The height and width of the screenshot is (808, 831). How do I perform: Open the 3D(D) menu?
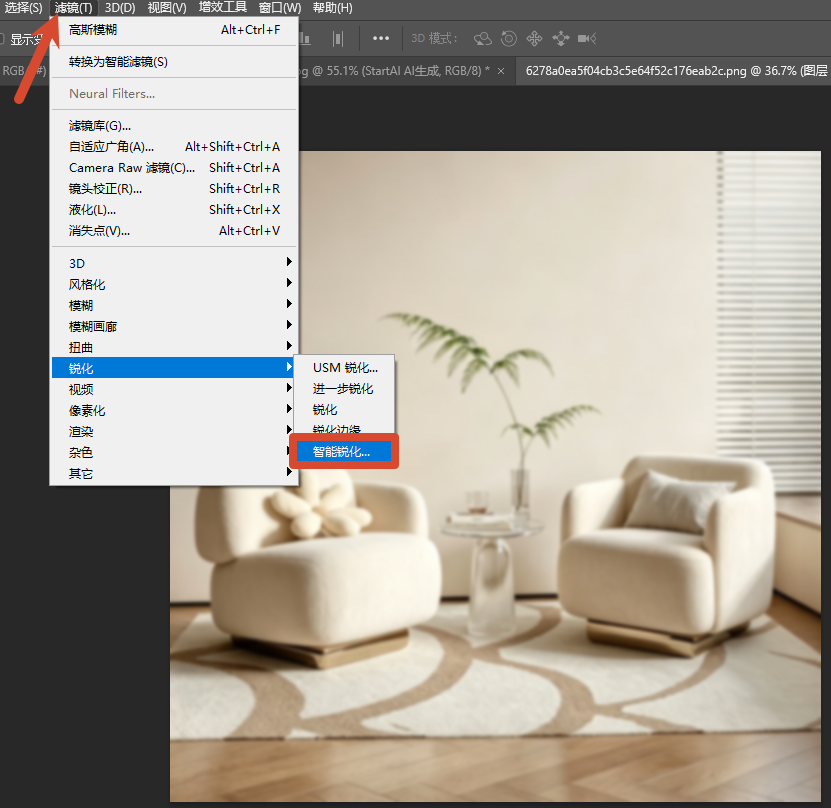(x=120, y=8)
